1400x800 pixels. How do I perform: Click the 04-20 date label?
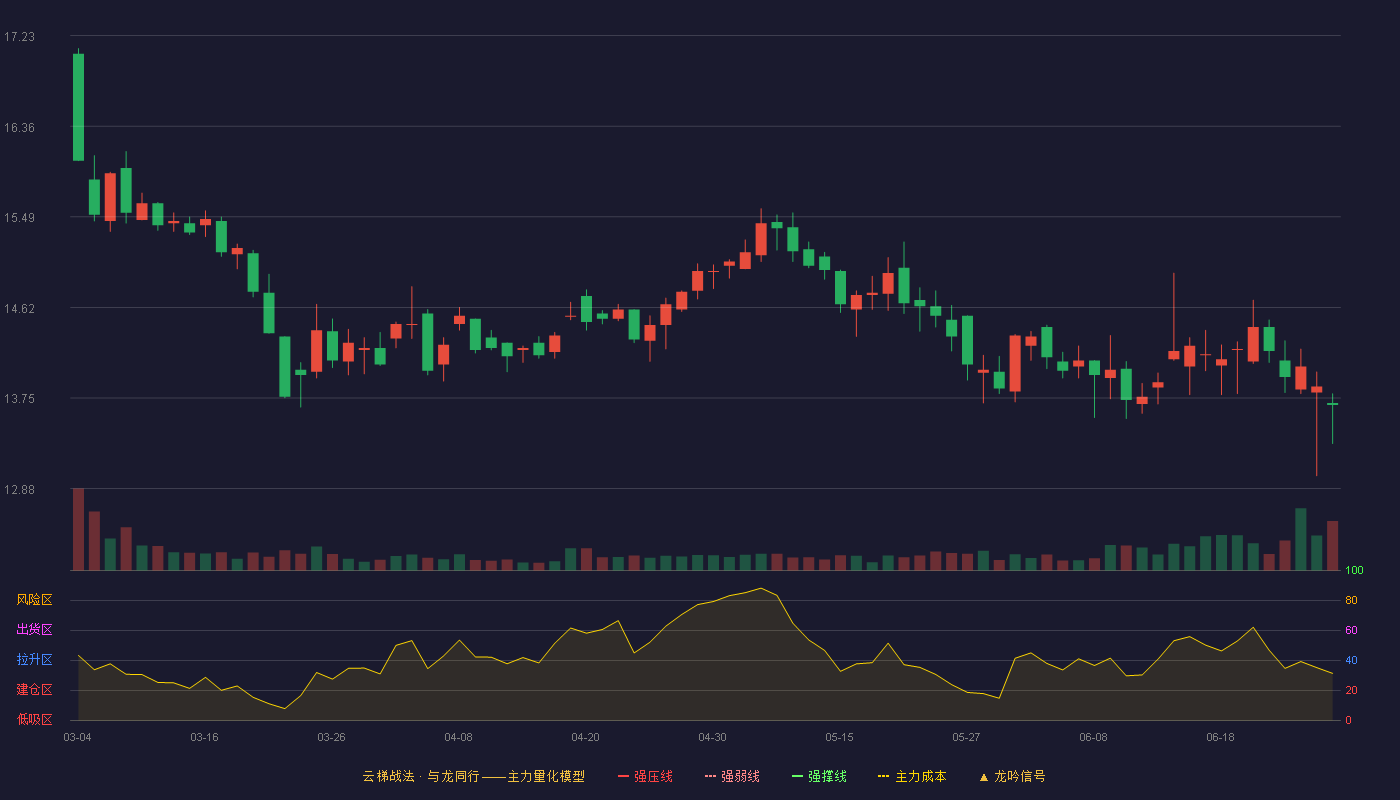(x=585, y=737)
